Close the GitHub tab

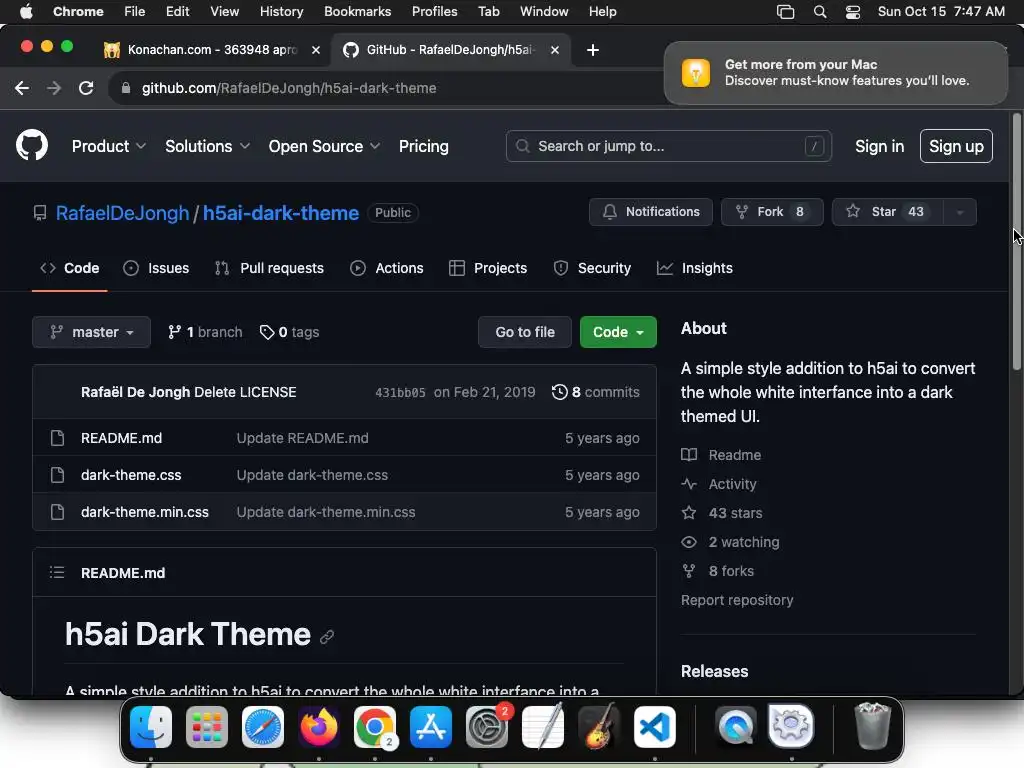(x=554, y=50)
